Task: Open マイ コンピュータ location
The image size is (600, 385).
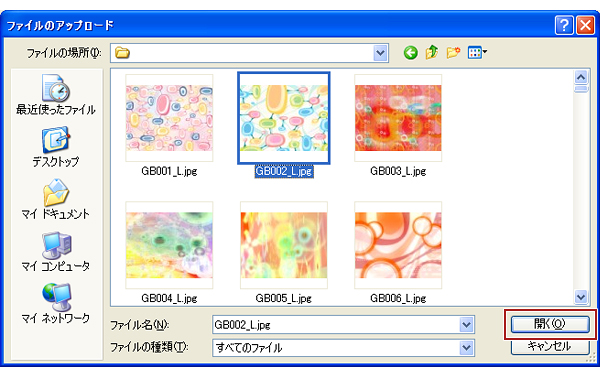Action: point(56,251)
